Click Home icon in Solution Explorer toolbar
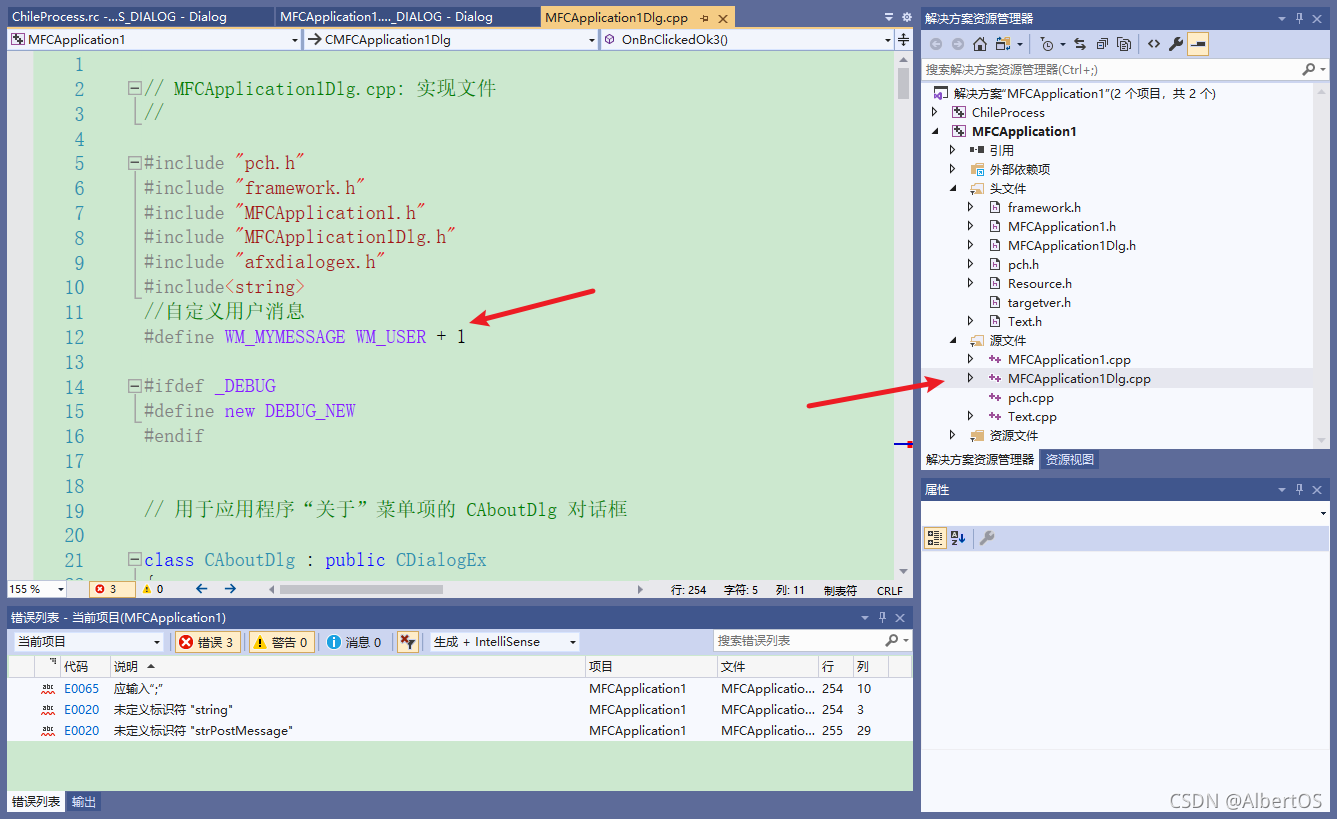Image resolution: width=1337 pixels, height=819 pixels. [980, 44]
